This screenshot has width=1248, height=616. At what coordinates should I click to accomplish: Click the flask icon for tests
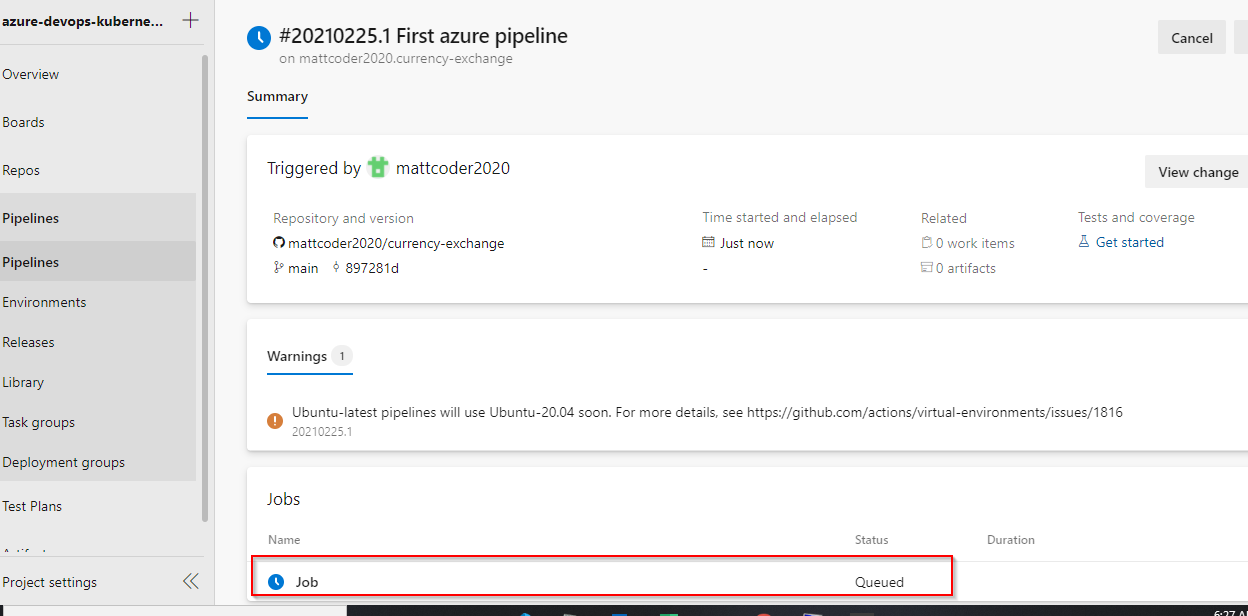pyautogui.click(x=1084, y=242)
